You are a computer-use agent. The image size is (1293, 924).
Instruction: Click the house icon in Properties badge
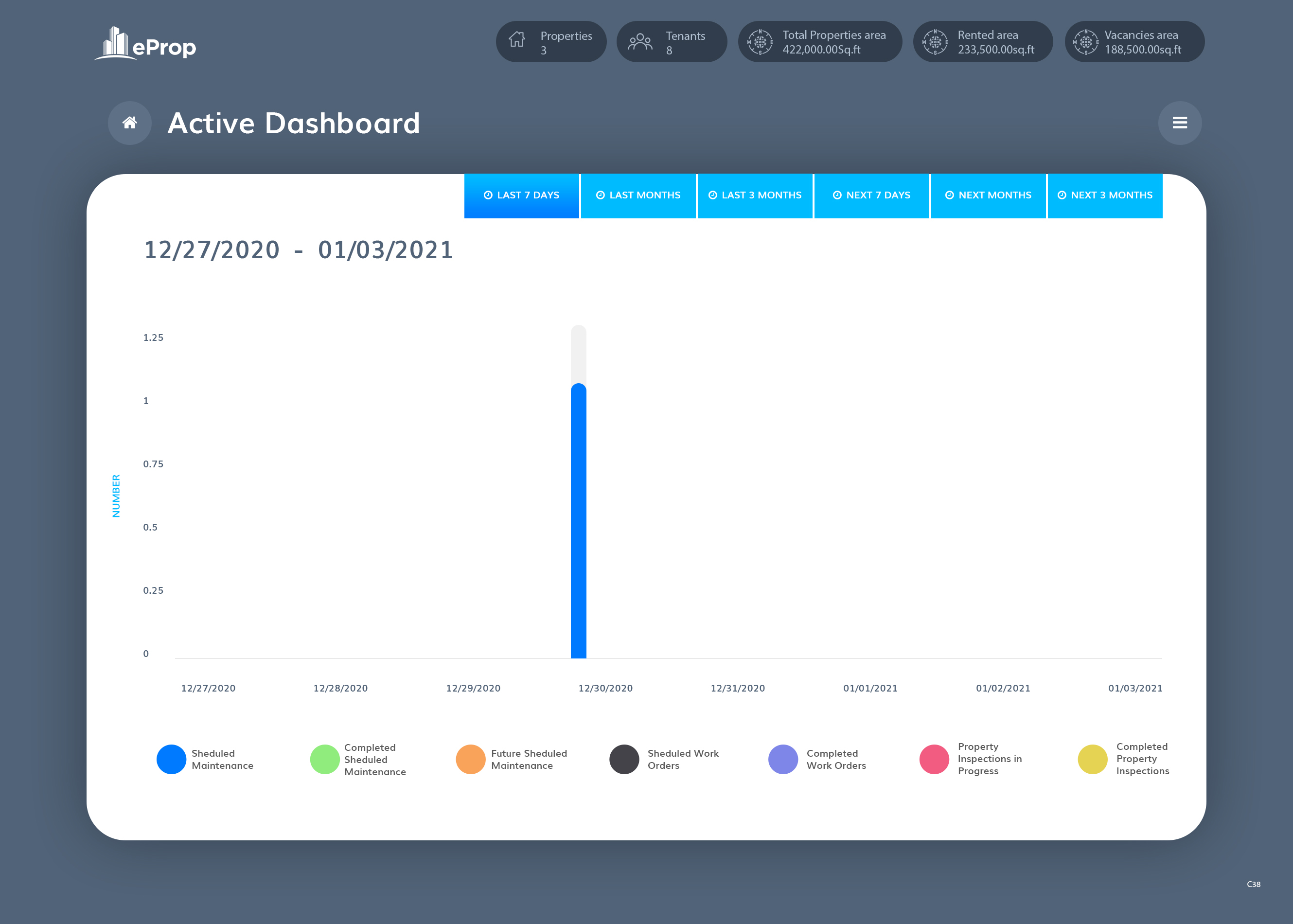coord(516,40)
